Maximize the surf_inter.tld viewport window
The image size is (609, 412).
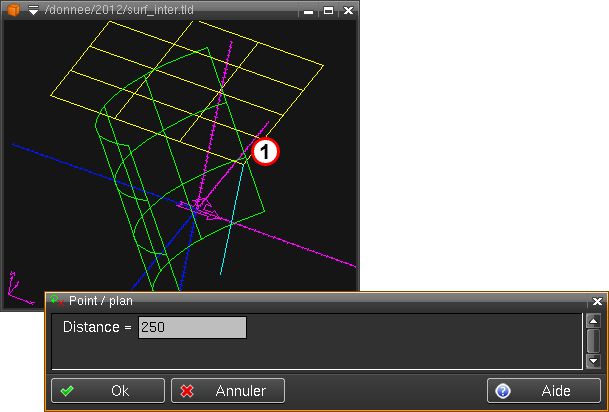327,11
